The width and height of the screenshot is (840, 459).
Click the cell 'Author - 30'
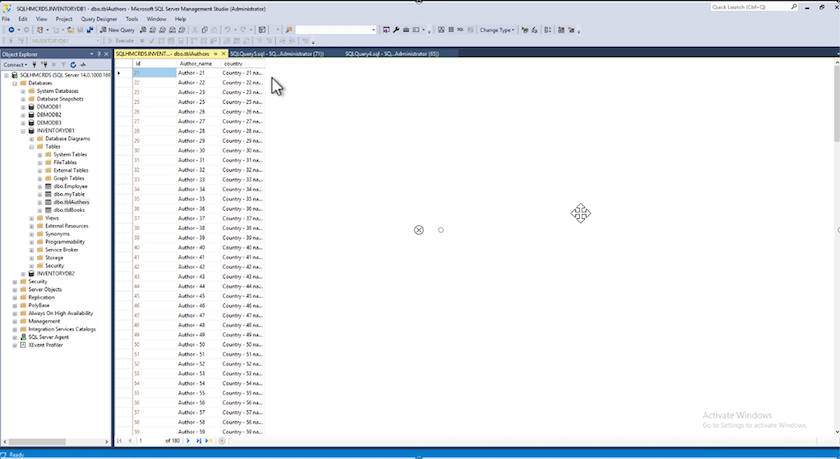click(199, 151)
